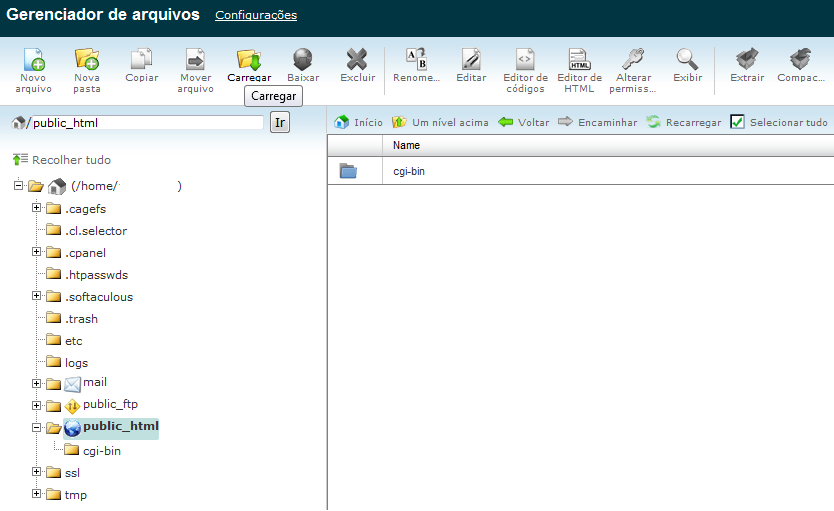Select the .cl.selector folder in tree

click(x=96, y=231)
